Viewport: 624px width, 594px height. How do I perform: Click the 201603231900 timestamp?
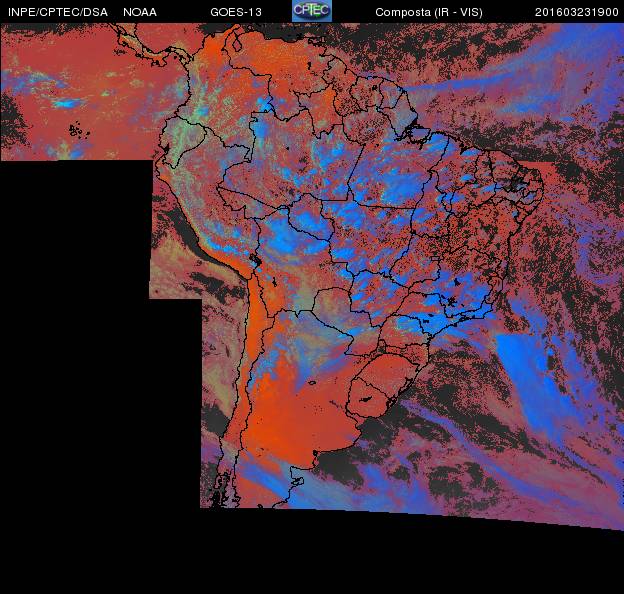coord(576,12)
